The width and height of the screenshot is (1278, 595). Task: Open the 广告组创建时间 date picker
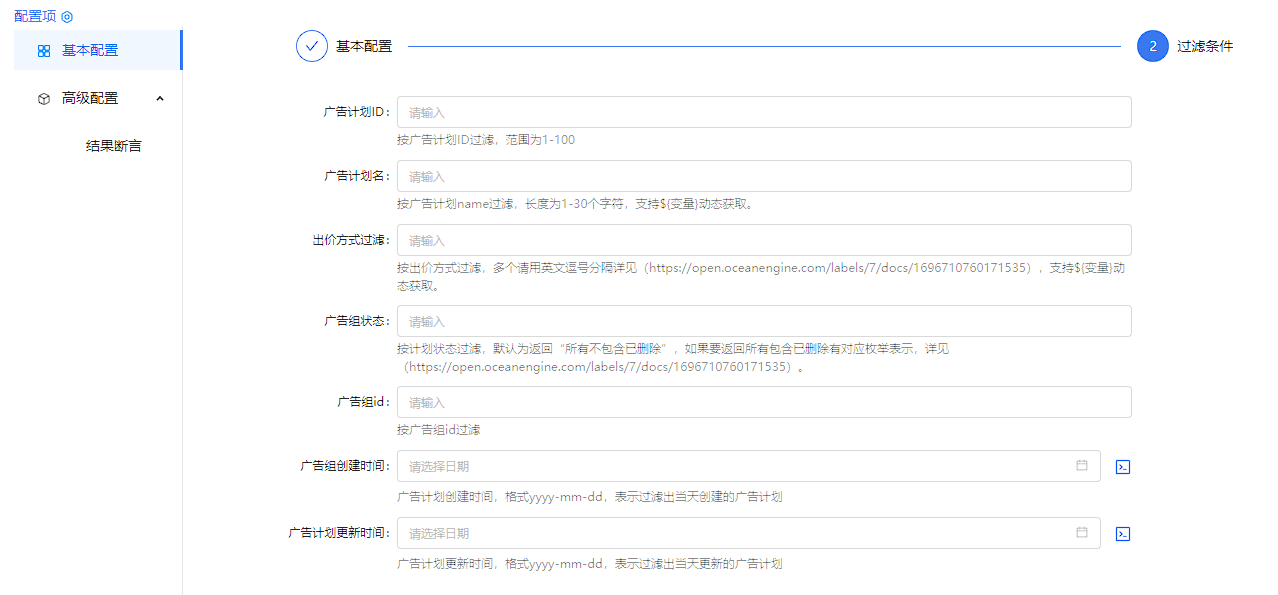pos(730,466)
